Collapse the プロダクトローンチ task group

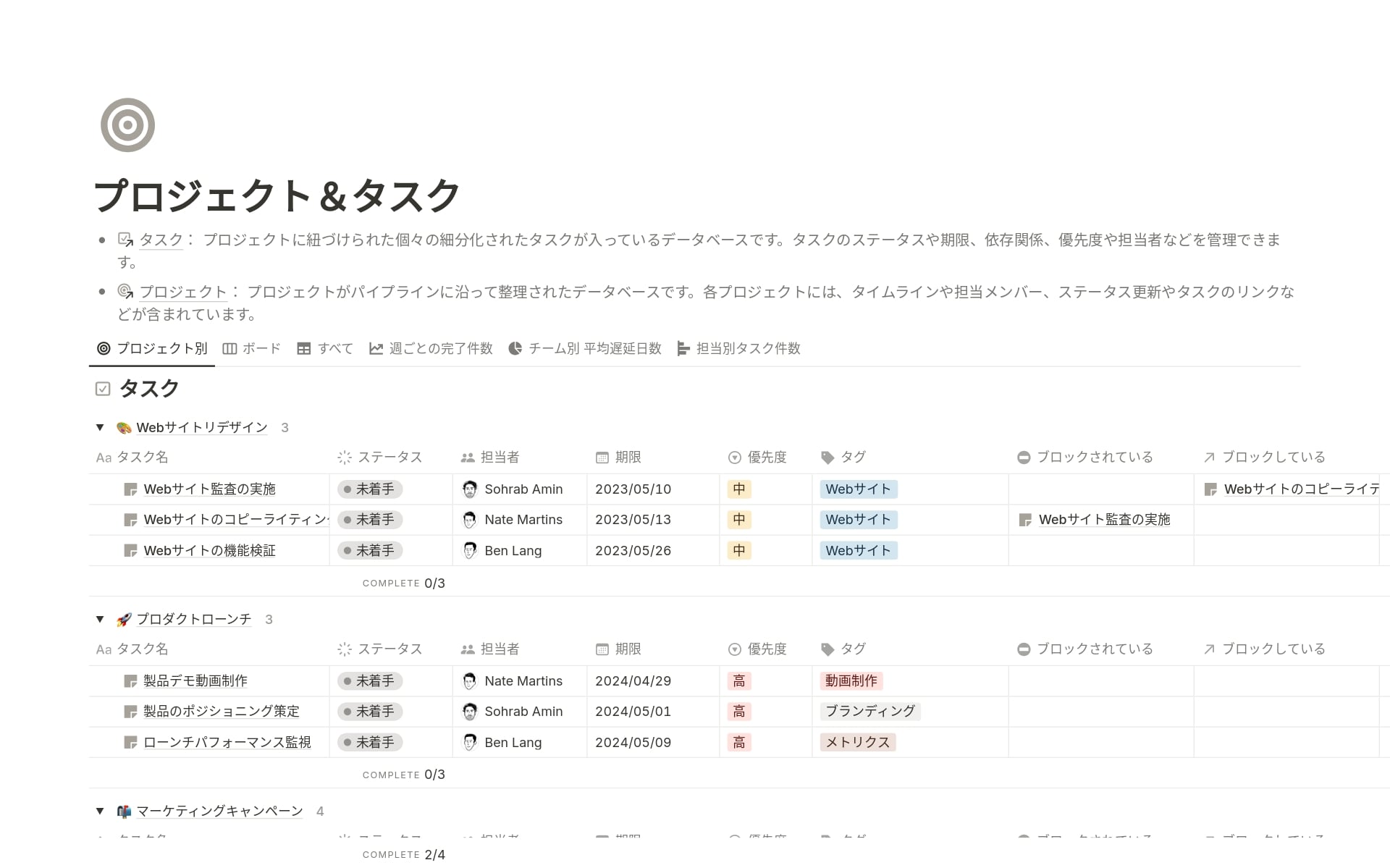pyautogui.click(x=100, y=619)
